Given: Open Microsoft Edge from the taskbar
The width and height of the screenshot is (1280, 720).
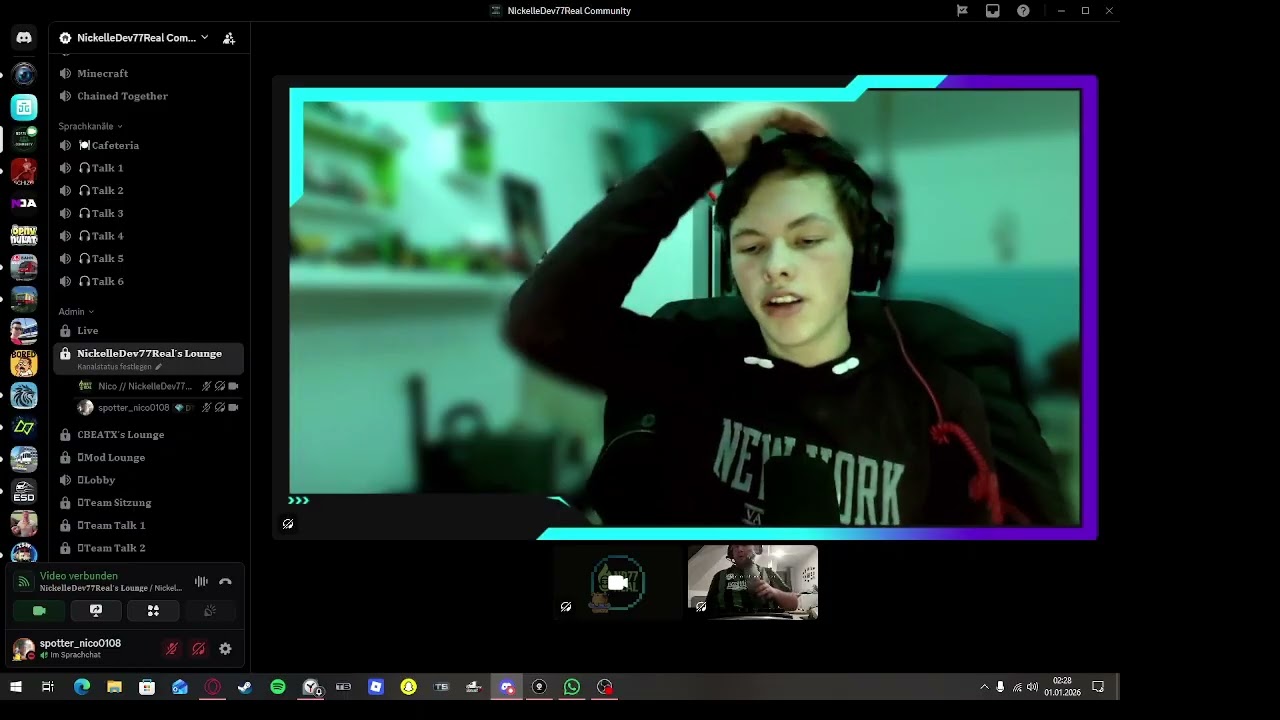Looking at the screenshot, I should 82,687.
